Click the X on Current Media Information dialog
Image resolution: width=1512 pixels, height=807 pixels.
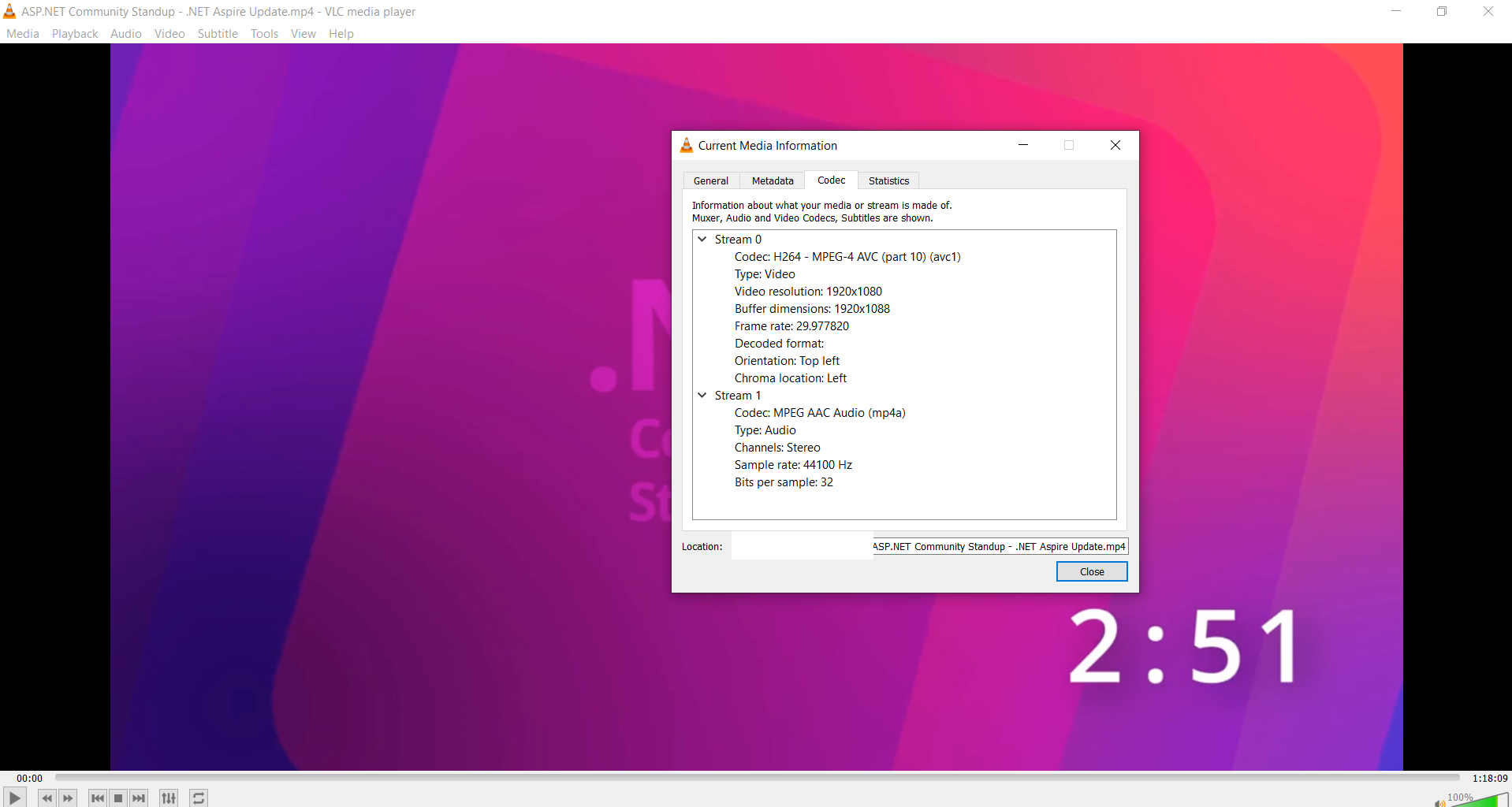coord(1115,145)
